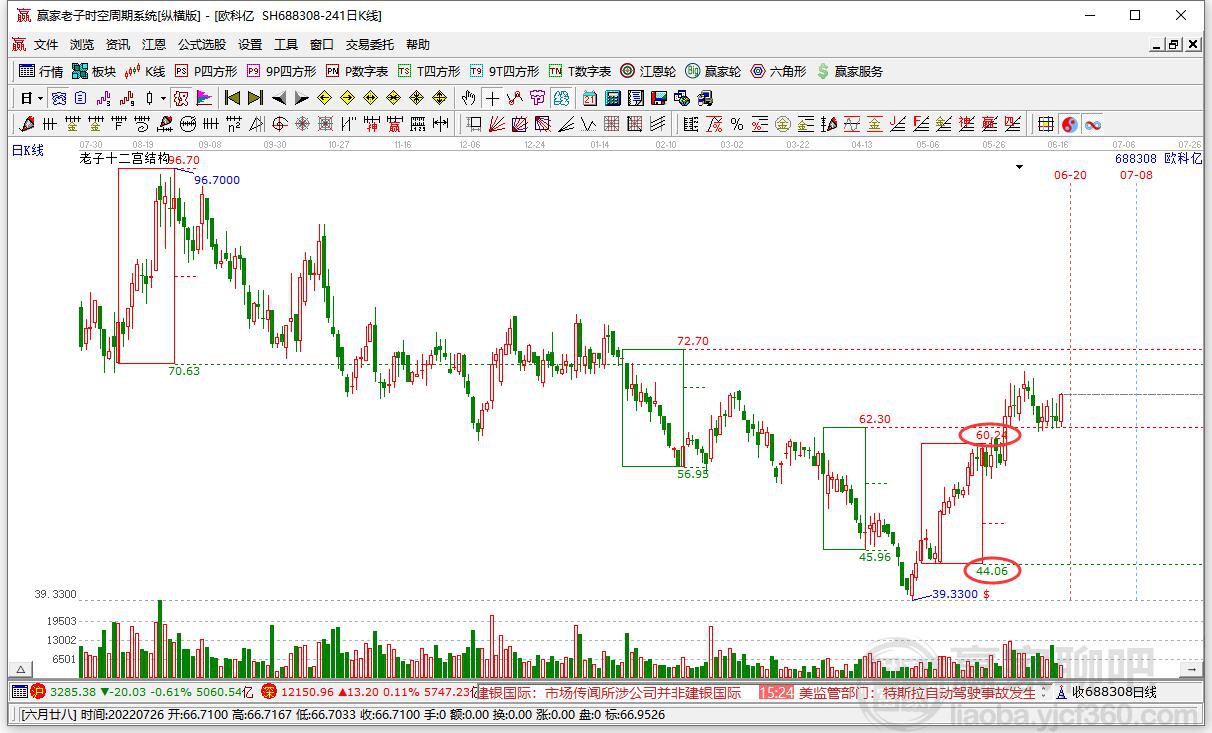Open the 资讯 menu
Screen dimensions: 1212x733
[118, 45]
